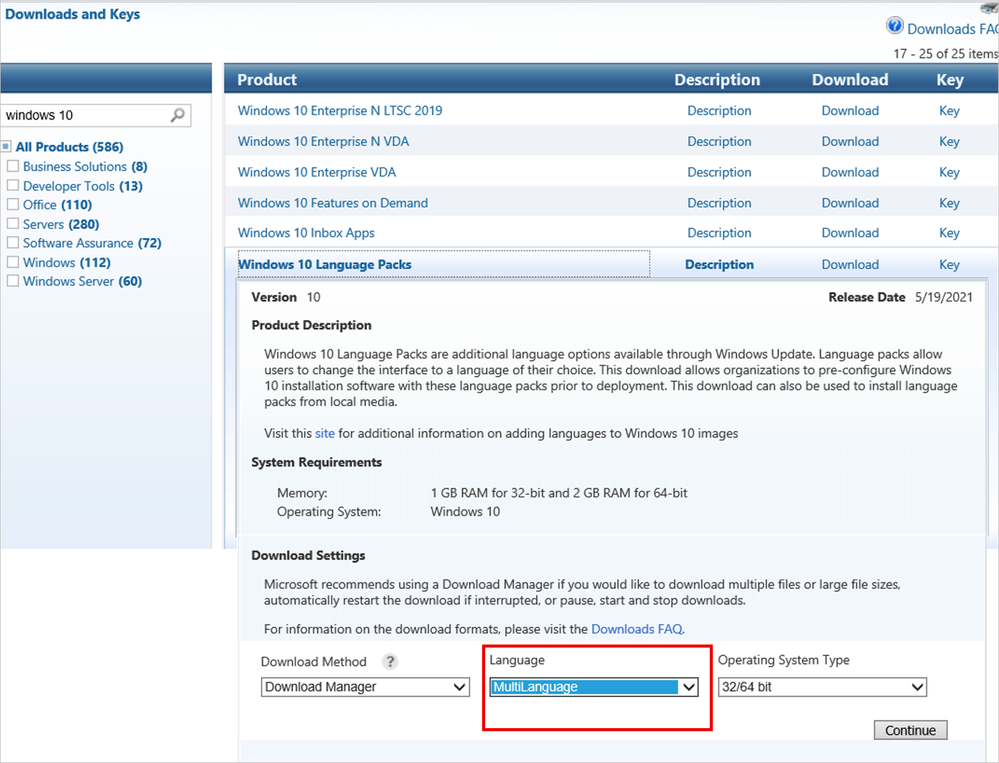Click Download for Enterprise N VDA
The image size is (999, 763).
[850, 141]
